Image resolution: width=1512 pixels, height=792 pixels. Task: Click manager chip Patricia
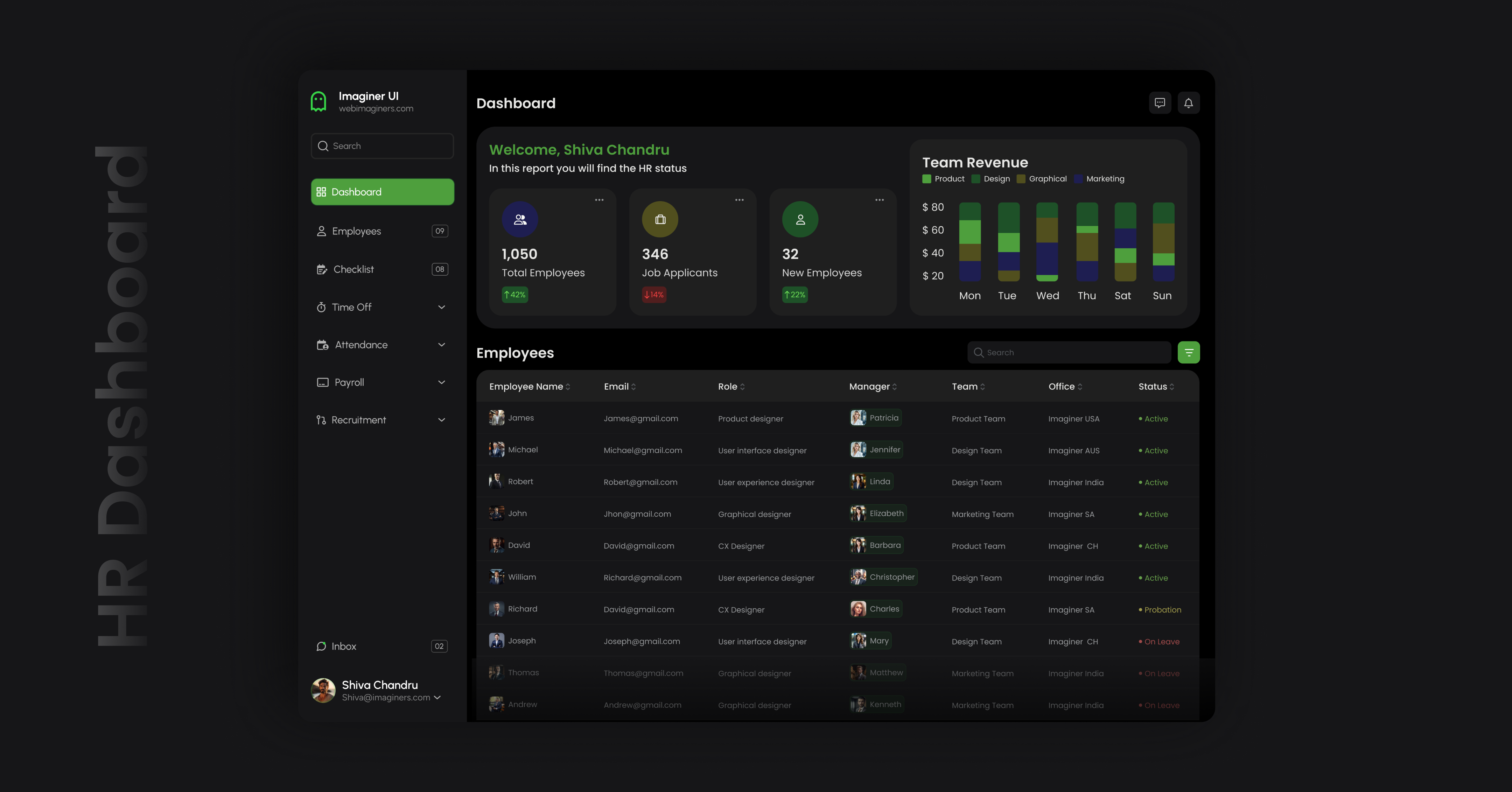point(876,418)
